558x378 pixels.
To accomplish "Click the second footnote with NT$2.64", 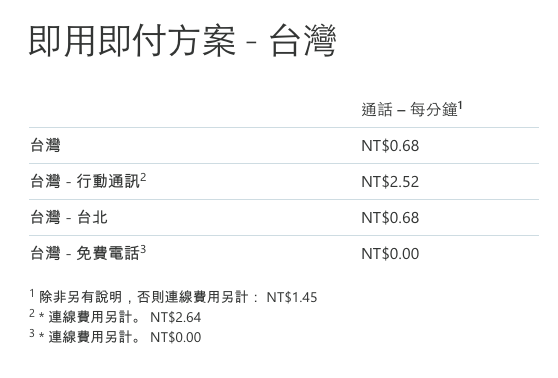I will click(115, 316).
